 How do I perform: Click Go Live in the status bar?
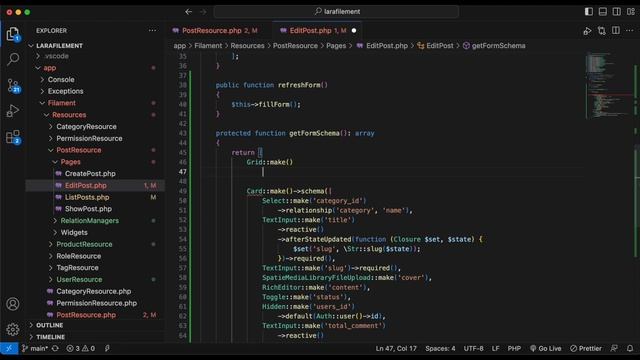(x=545, y=349)
